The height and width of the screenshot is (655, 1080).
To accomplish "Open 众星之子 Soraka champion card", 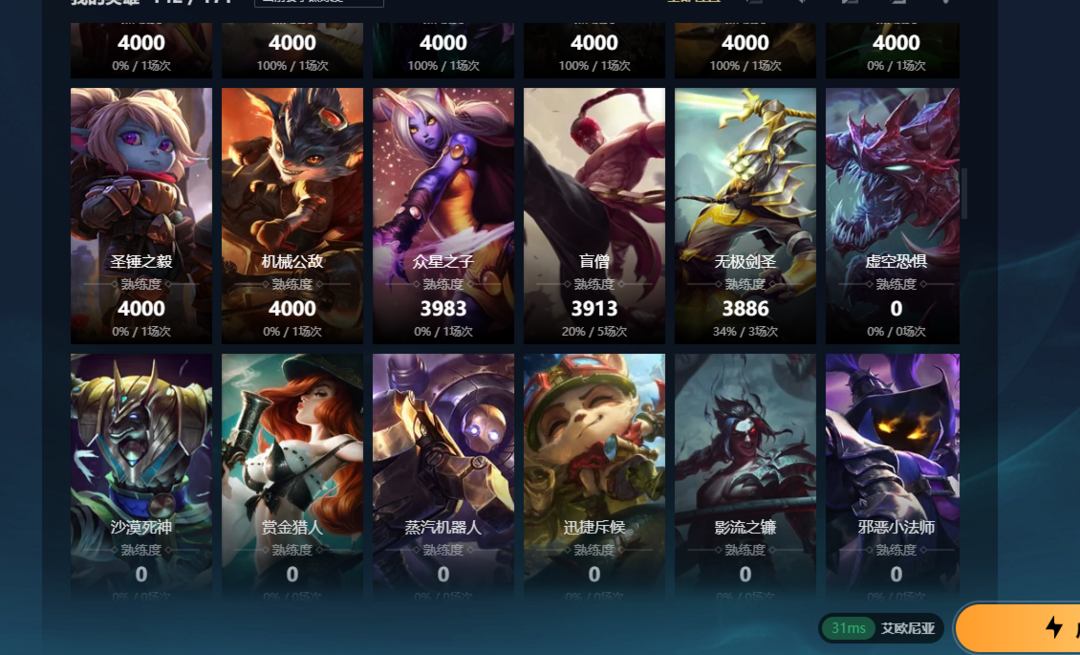I will 443,216.
